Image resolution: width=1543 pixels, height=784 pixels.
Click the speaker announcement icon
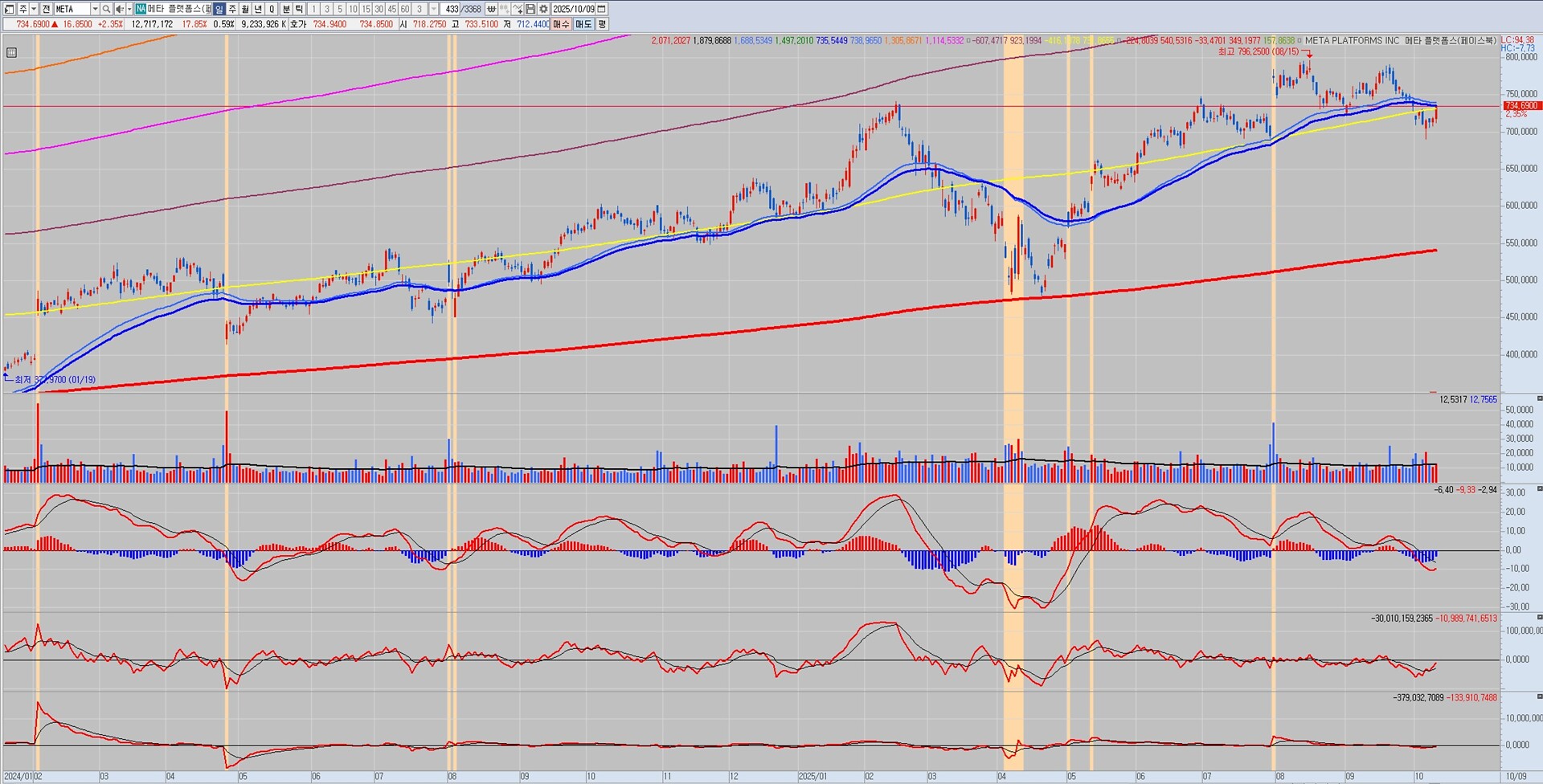(119, 9)
